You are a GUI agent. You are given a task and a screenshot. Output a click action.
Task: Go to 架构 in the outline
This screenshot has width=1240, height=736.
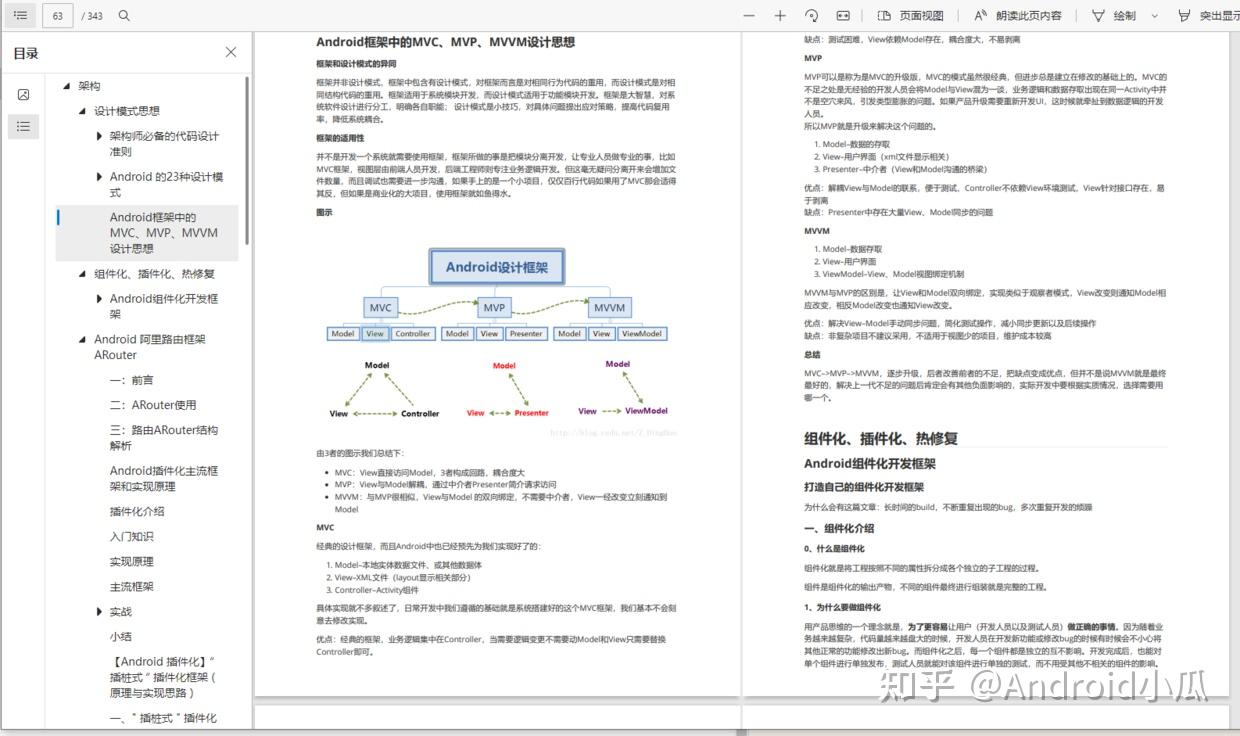point(90,86)
